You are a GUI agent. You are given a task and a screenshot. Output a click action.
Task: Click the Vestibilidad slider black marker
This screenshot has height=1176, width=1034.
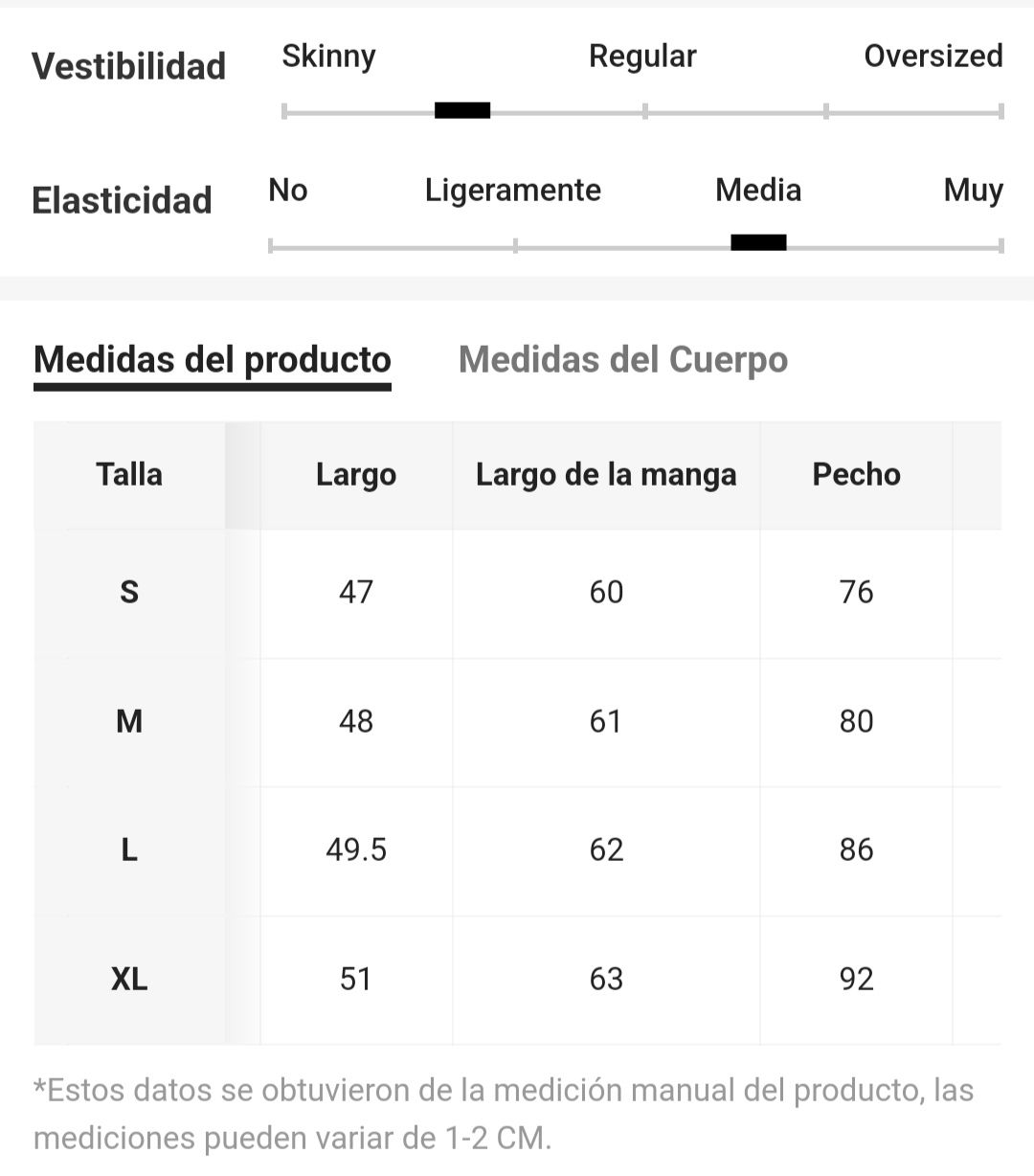(462, 110)
